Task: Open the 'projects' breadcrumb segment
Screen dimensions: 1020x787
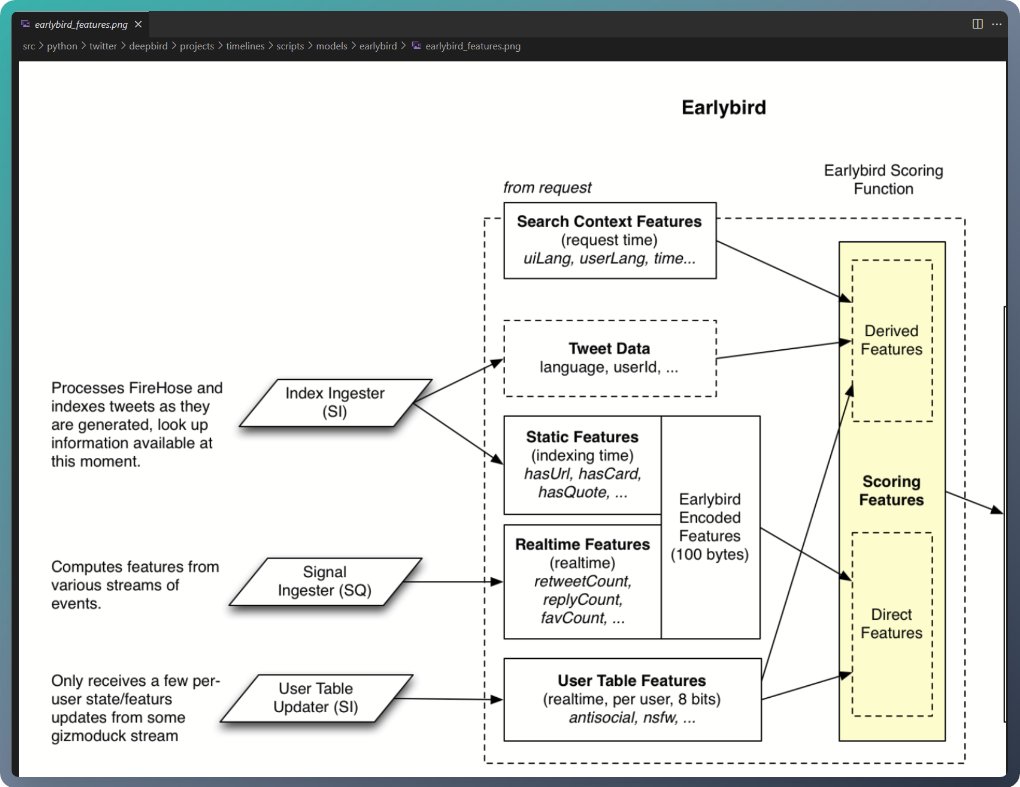Action: [x=196, y=46]
